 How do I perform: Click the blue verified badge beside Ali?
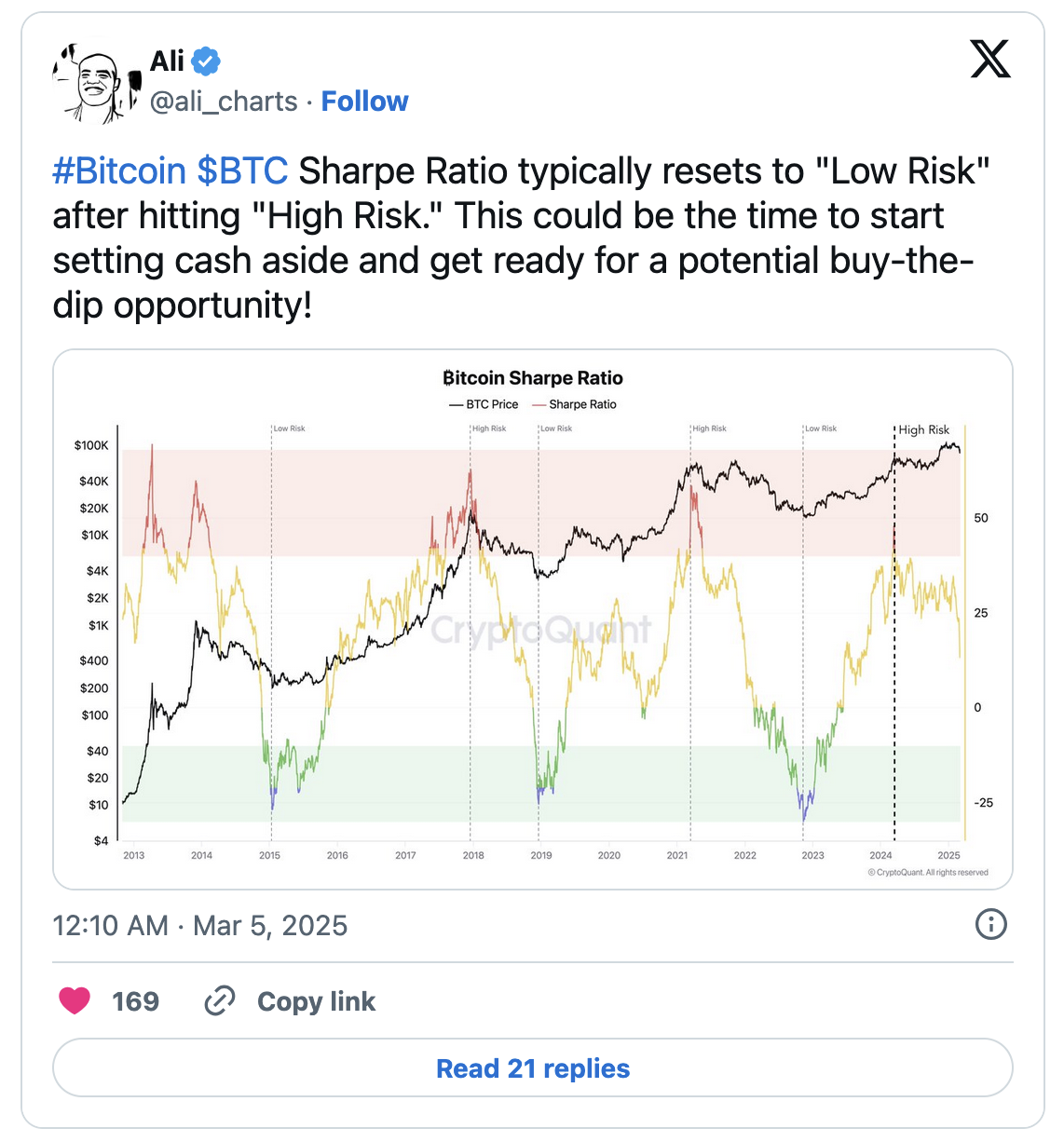coord(206,61)
